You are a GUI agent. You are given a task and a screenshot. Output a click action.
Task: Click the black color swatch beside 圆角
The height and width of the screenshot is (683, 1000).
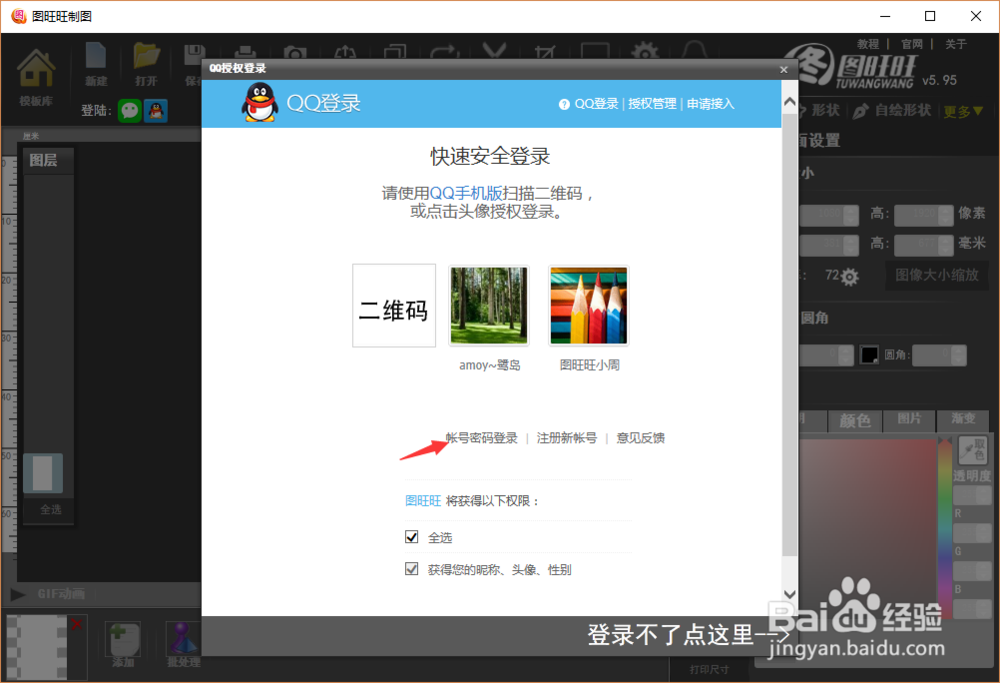[869, 355]
